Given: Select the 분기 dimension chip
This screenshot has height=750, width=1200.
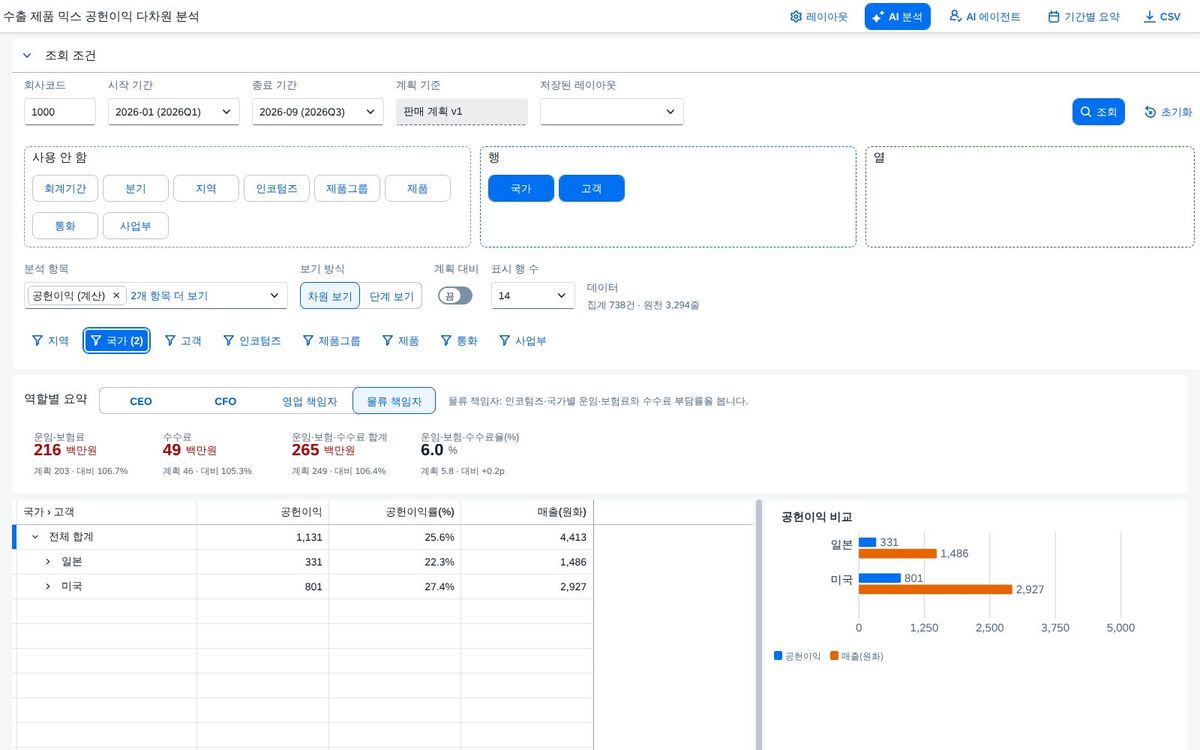Looking at the screenshot, I should point(136,188).
